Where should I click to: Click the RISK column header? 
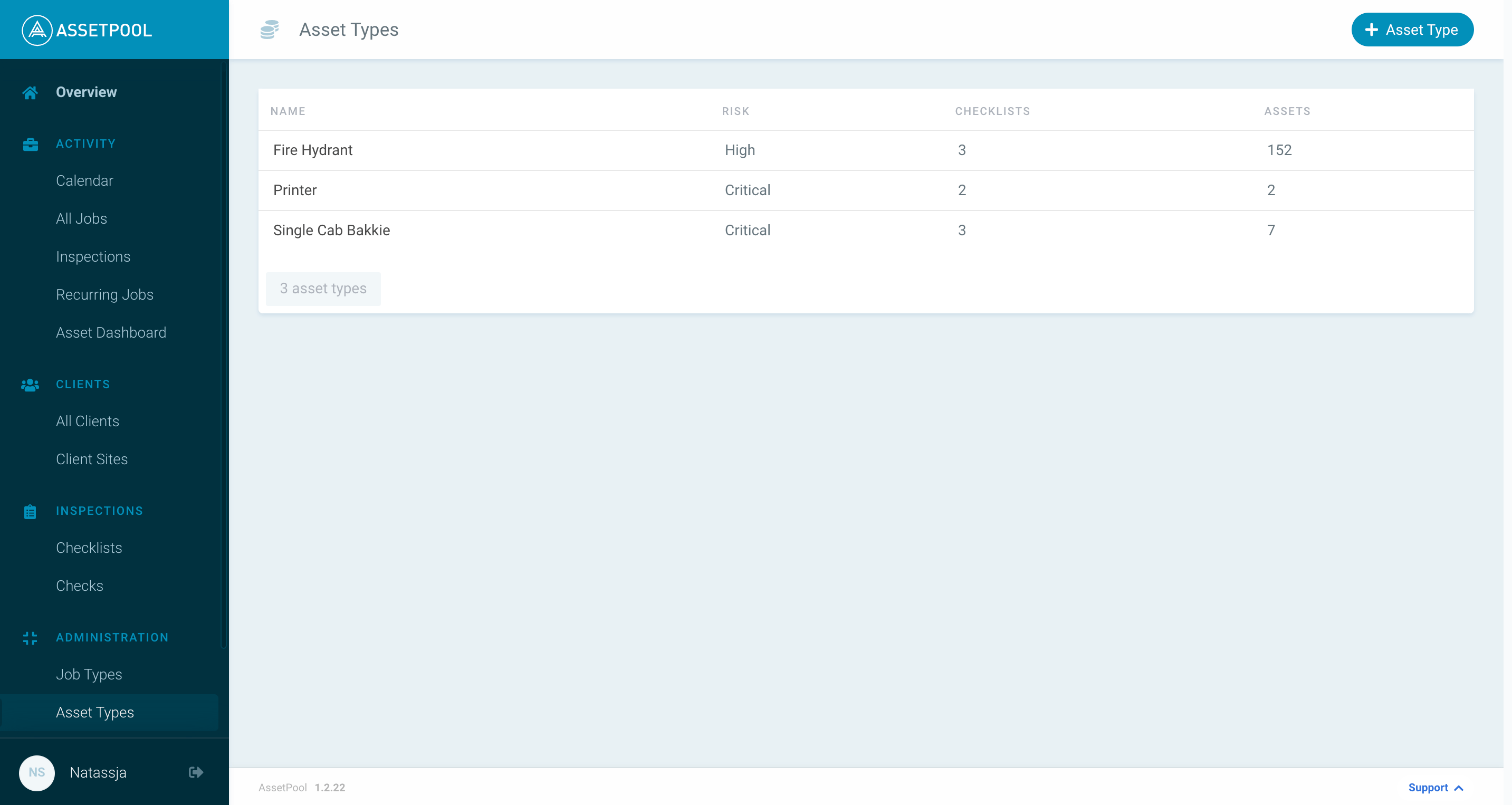(x=735, y=111)
